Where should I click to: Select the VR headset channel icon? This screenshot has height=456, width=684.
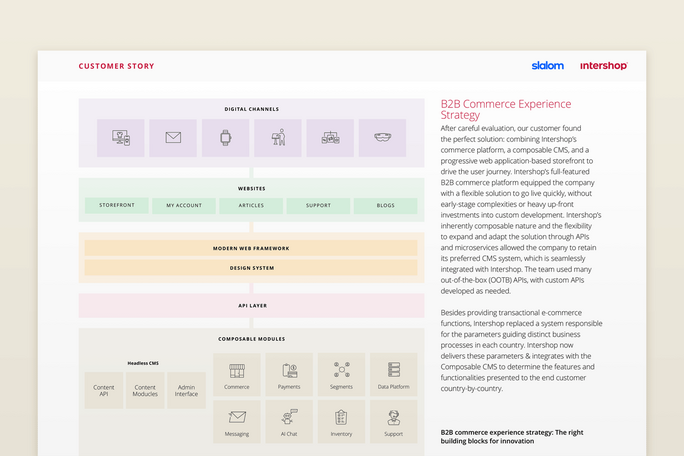pyautogui.click(x=383, y=138)
